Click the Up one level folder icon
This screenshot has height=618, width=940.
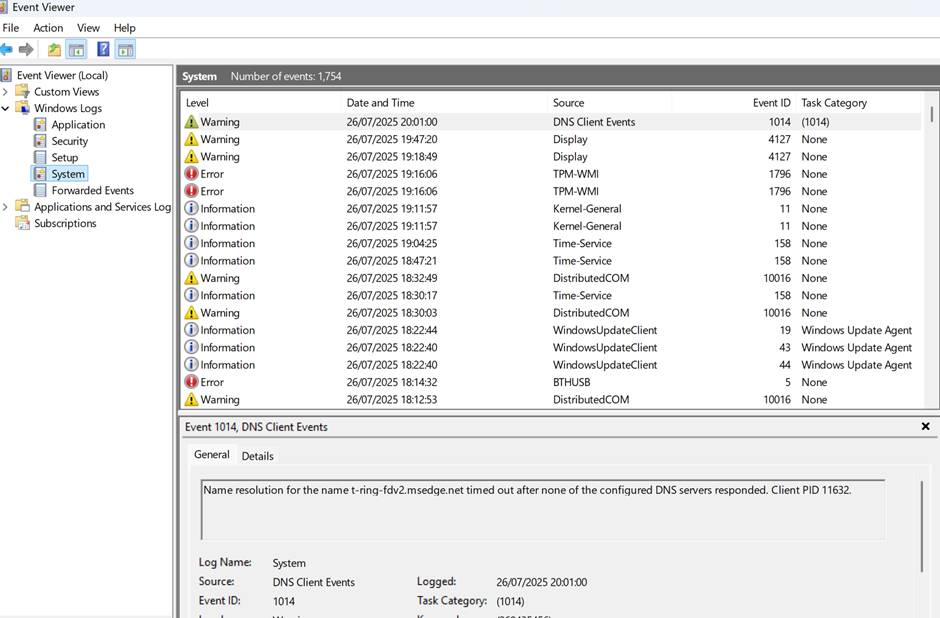pos(55,50)
